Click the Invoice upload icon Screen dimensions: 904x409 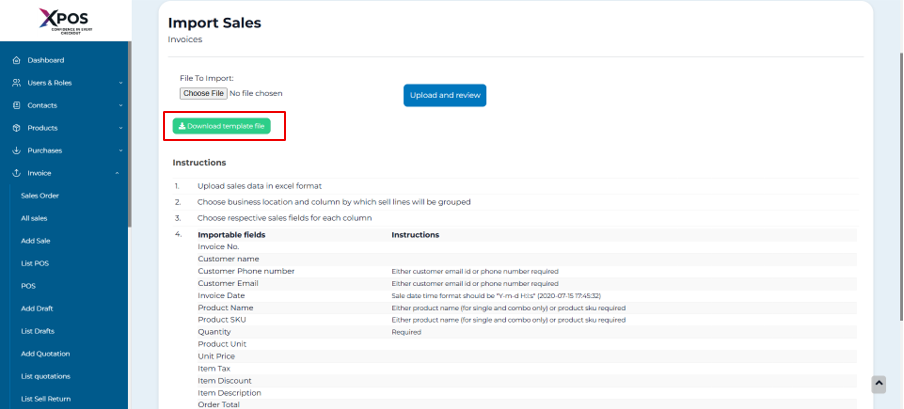tap(17, 173)
